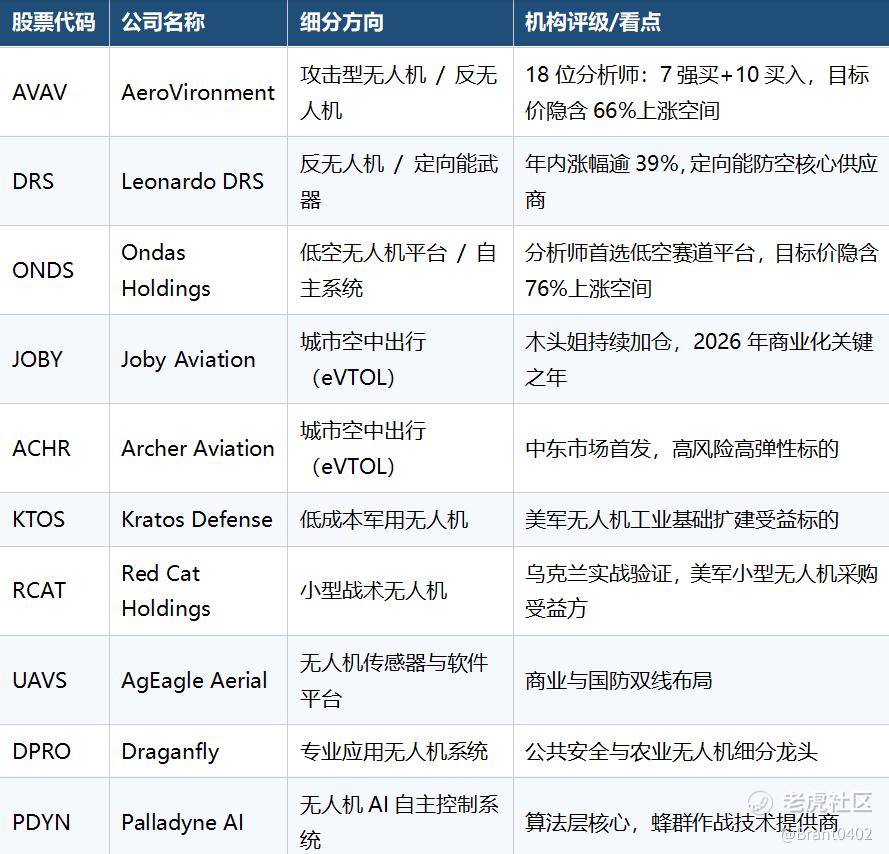The width and height of the screenshot is (889, 854).
Task: Select the ACHR ticker cell
Action: (x=54, y=448)
